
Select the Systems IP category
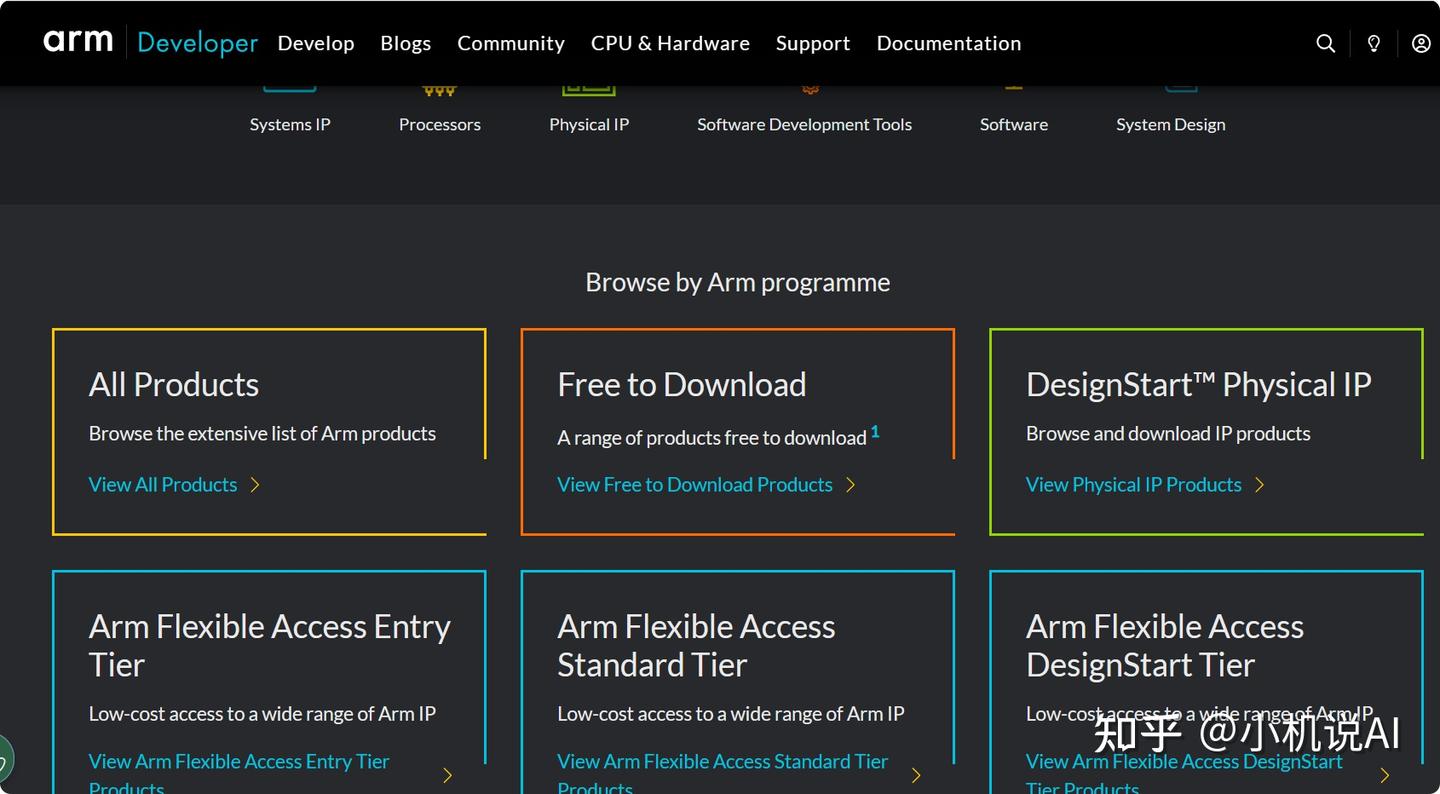290,124
